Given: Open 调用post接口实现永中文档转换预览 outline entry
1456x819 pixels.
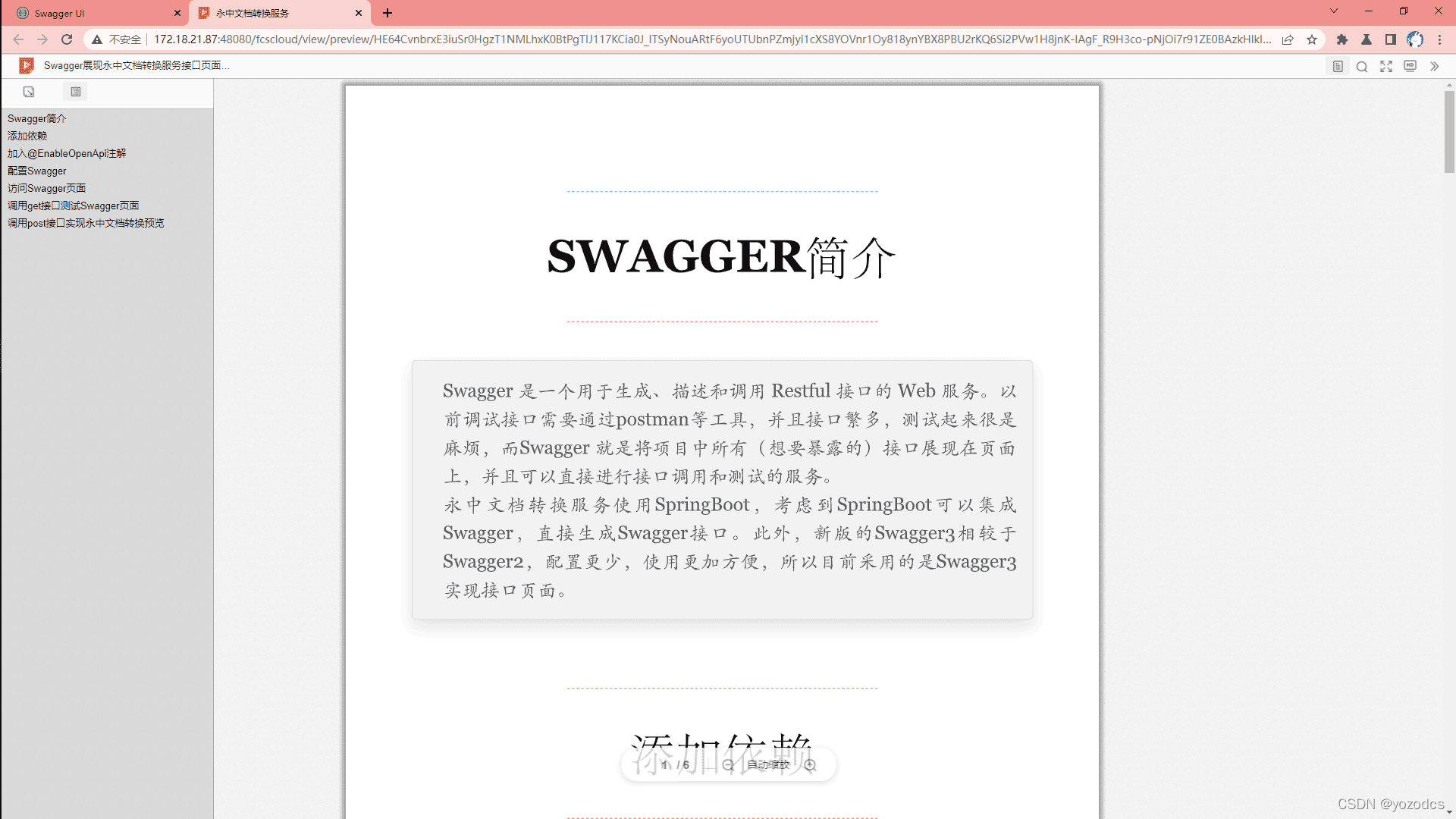Looking at the screenshot, I should [86, 223].
